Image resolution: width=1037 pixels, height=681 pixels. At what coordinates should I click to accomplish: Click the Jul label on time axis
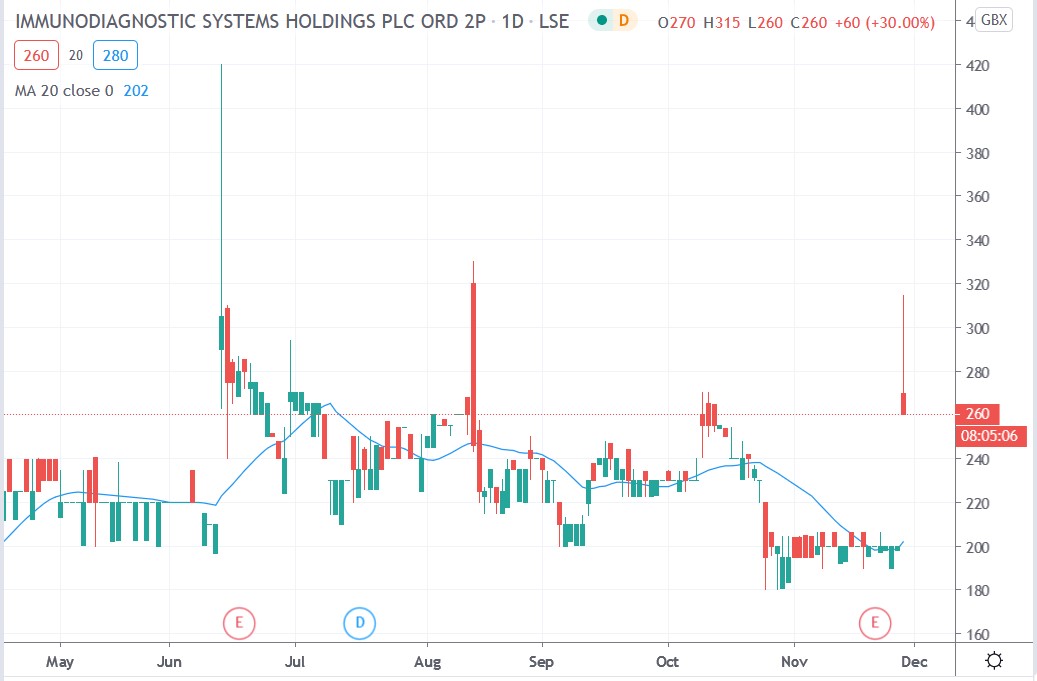(295, 662)
